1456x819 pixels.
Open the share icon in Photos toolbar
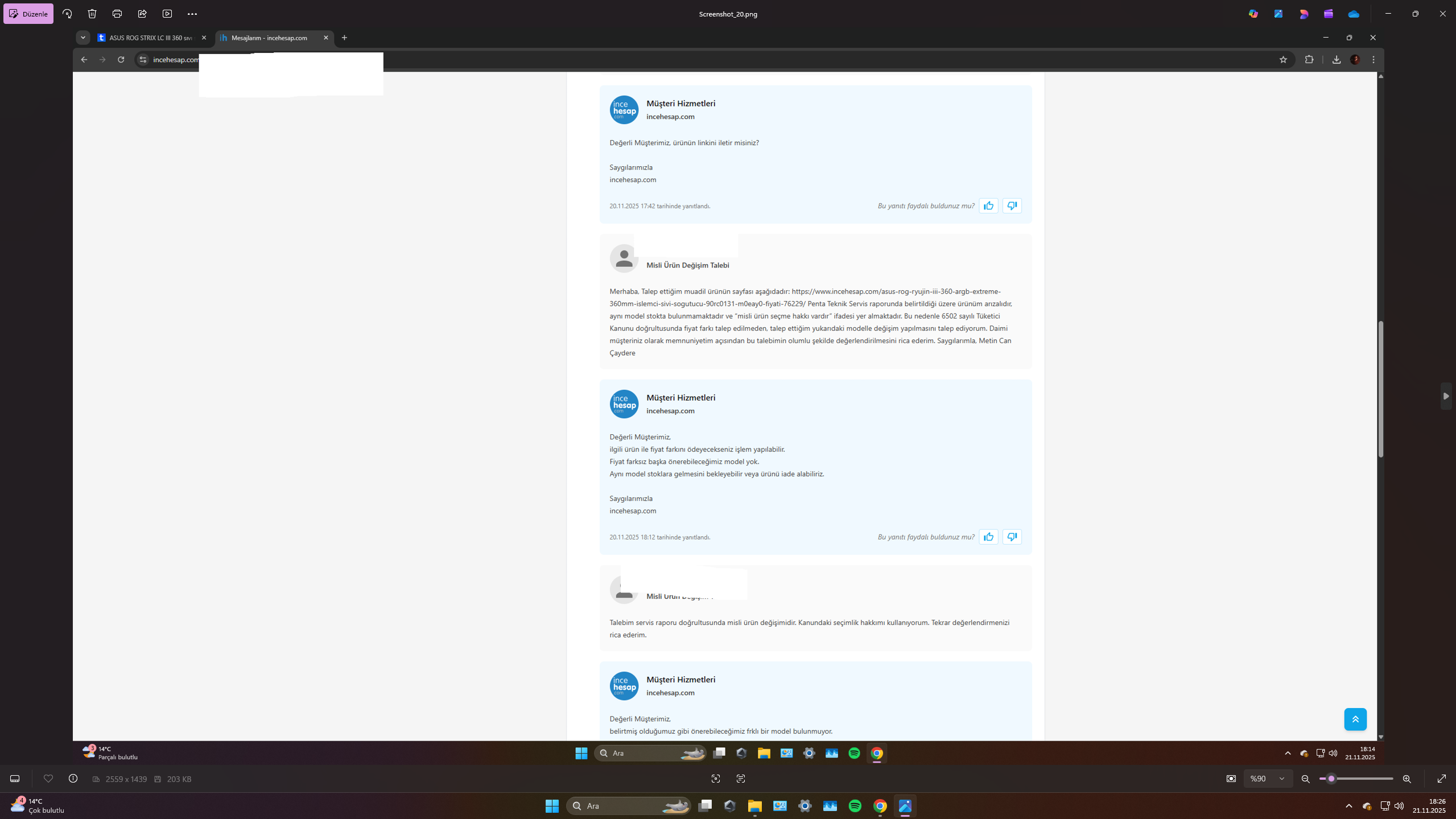(142, 14)
